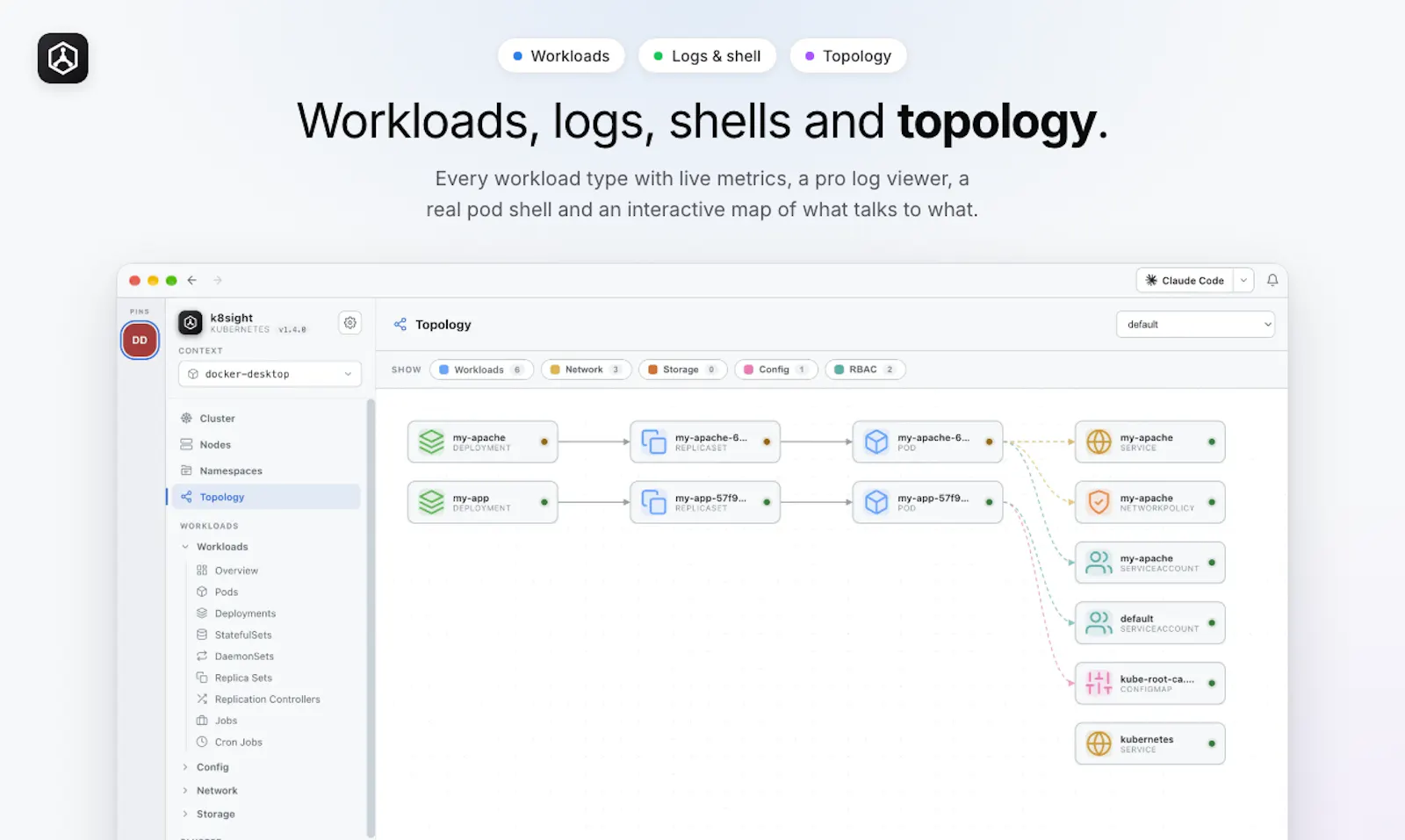Viewport: 1405px width, 840px height.
Task: Click the Logs & shell pill
Action: tap(707, 56)
